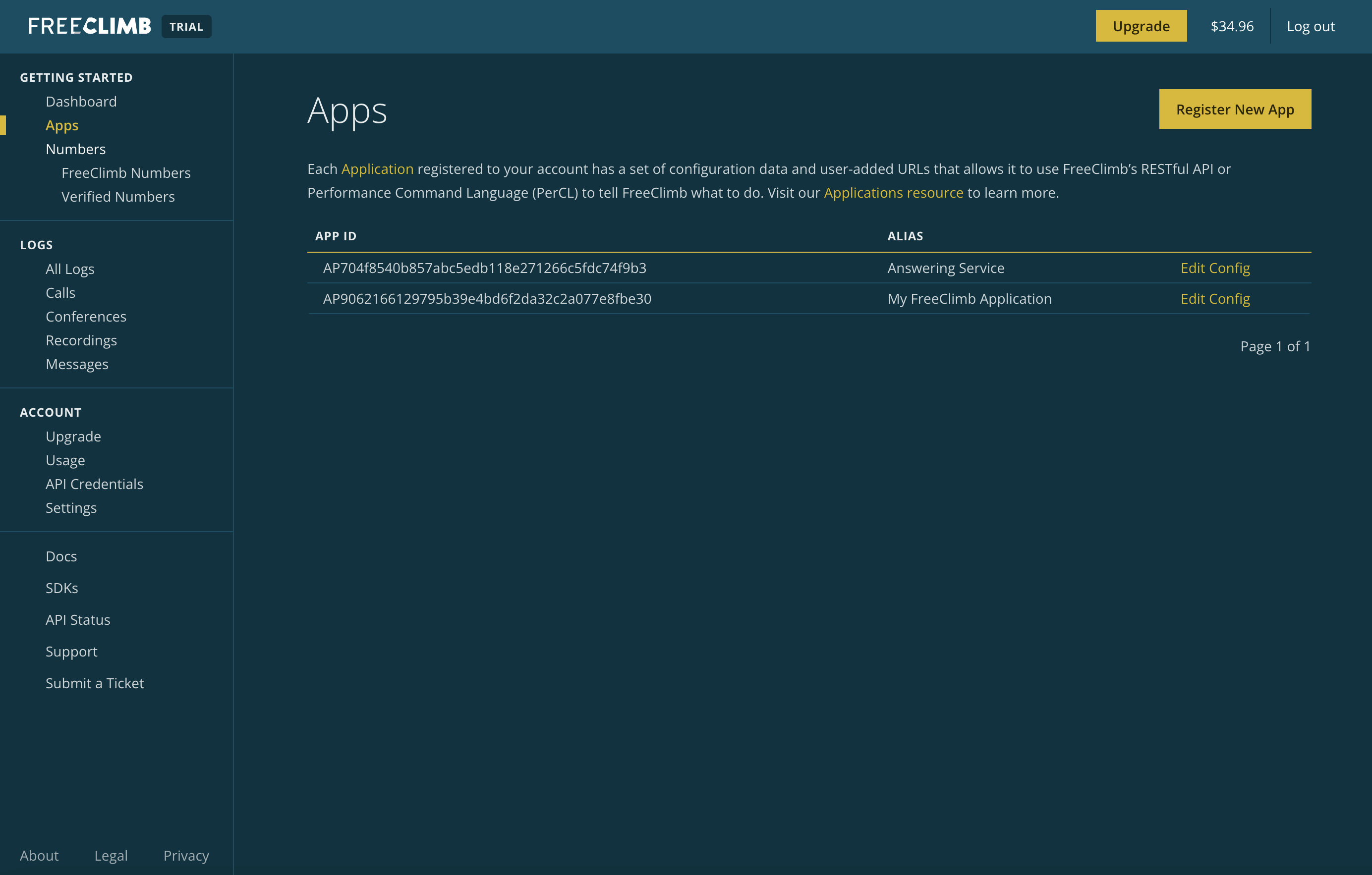Open API Credentials page
Screen dimensions: 1372x875
(x=95, y=484)
